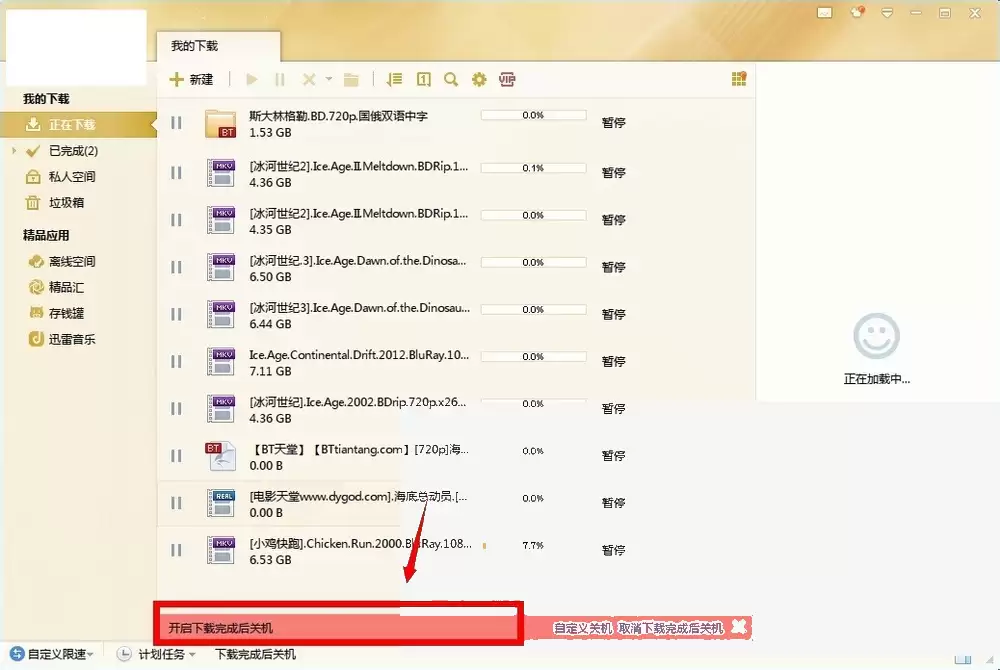The width and height of the screenshot is (1000, 670).
Task: Click 取消下载完成后关机 link
Action: click(671, 629)
